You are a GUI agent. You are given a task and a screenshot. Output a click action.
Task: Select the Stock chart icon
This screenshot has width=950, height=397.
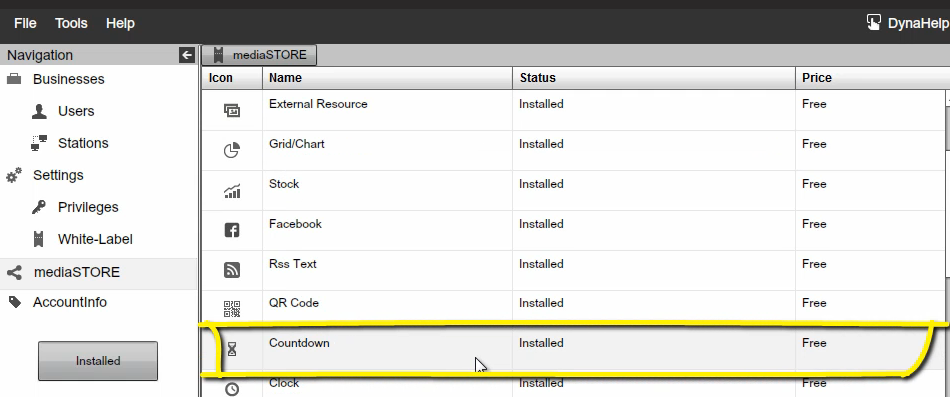232,191
